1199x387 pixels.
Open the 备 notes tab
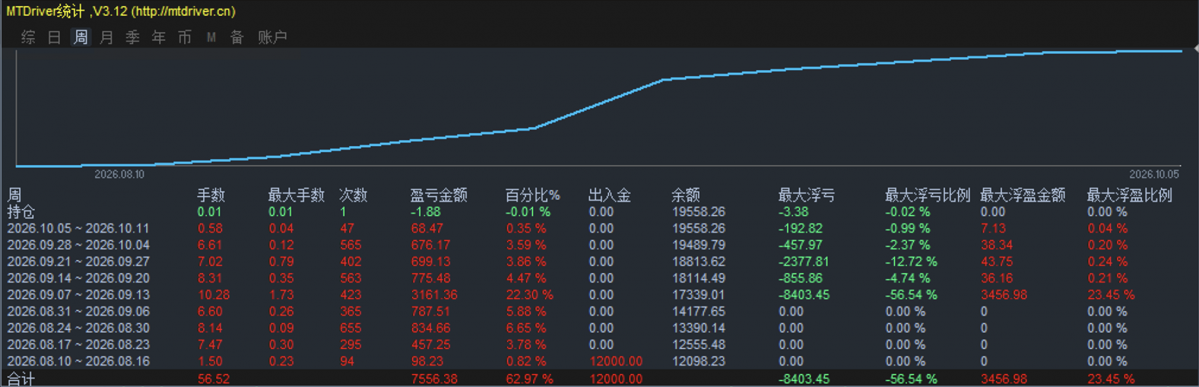[237, 37]
